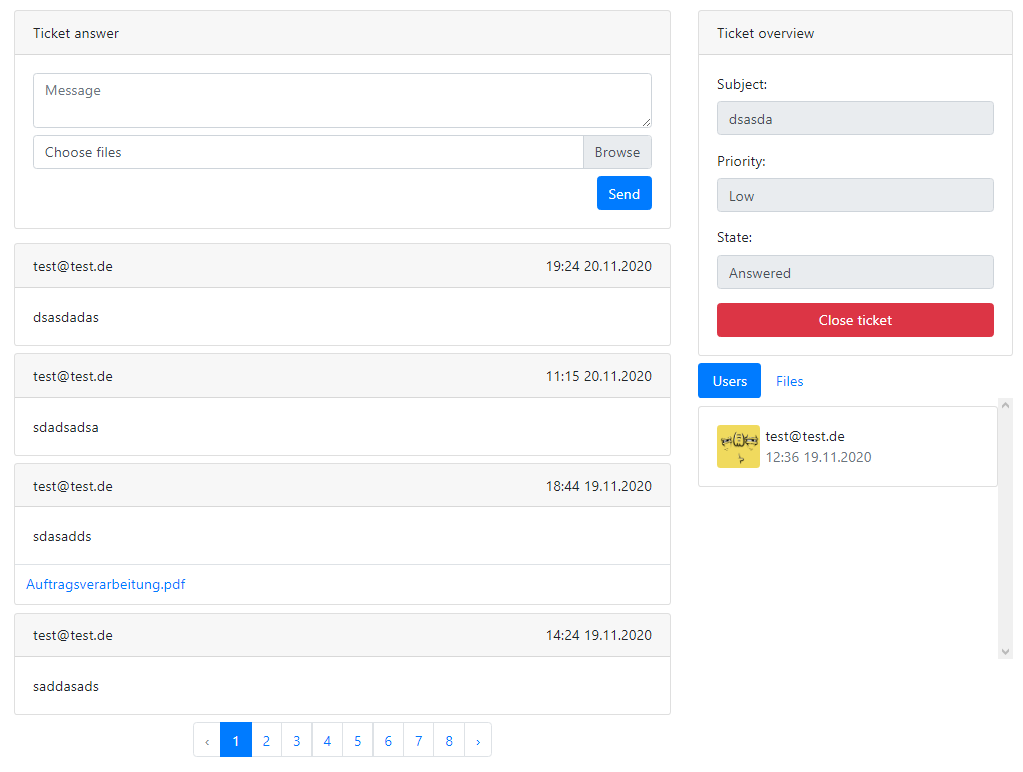
Task: Go to page 2 of messages
Action: pyautogui.click(x=266, y=740)
